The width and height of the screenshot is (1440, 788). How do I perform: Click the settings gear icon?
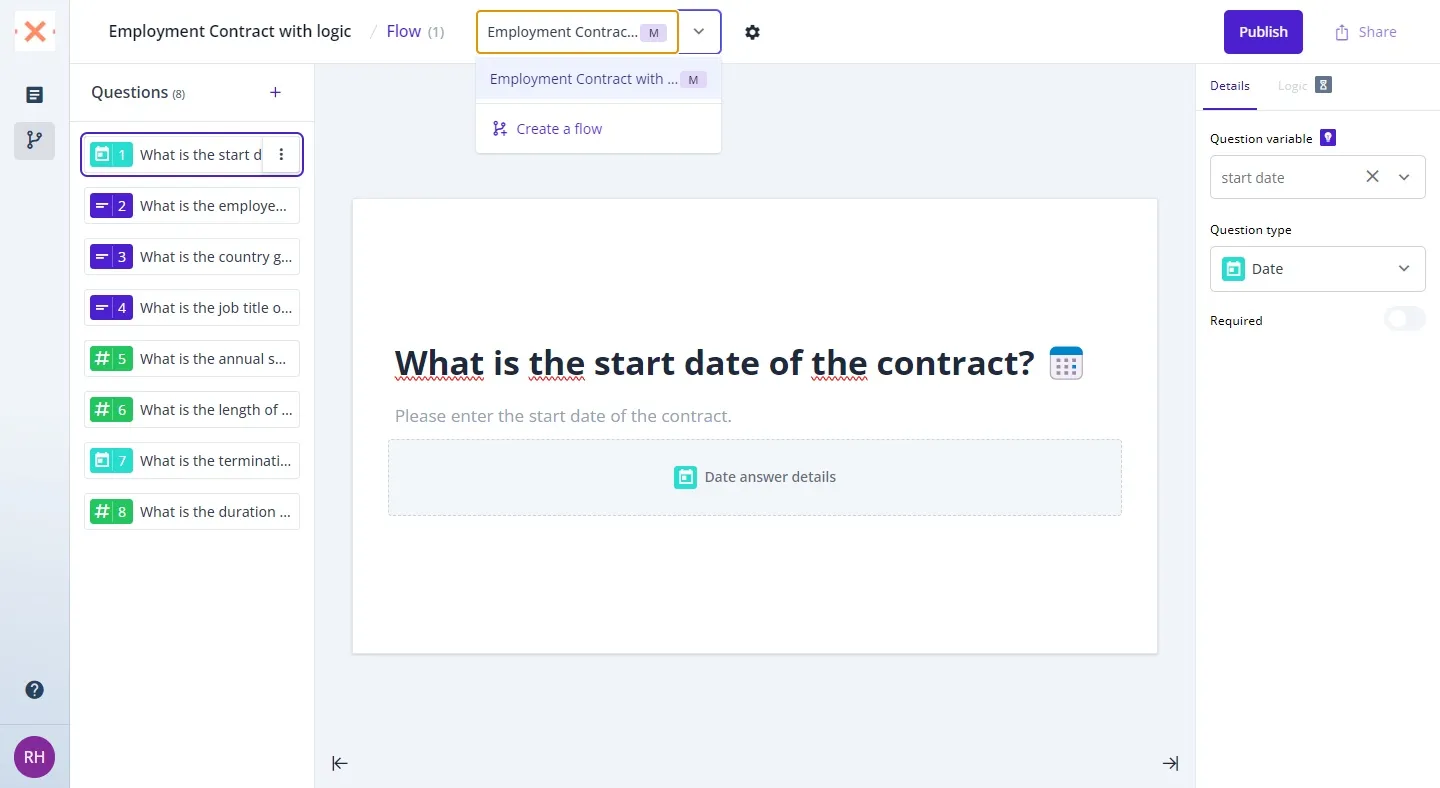click(x=752, y=32)
